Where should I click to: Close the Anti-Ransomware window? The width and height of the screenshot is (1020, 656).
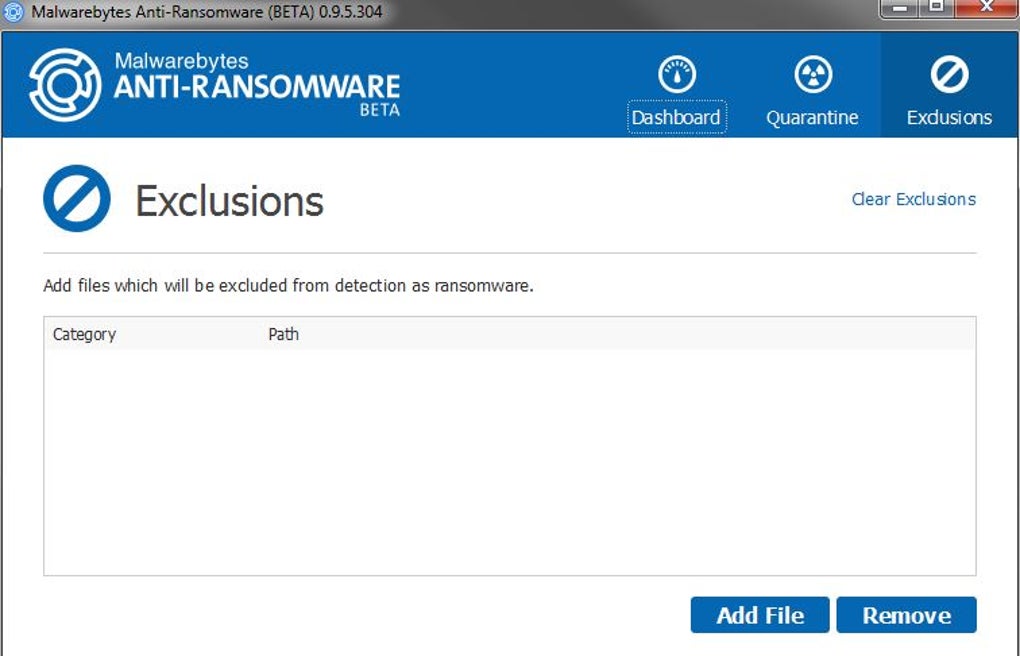coord(985,9)
